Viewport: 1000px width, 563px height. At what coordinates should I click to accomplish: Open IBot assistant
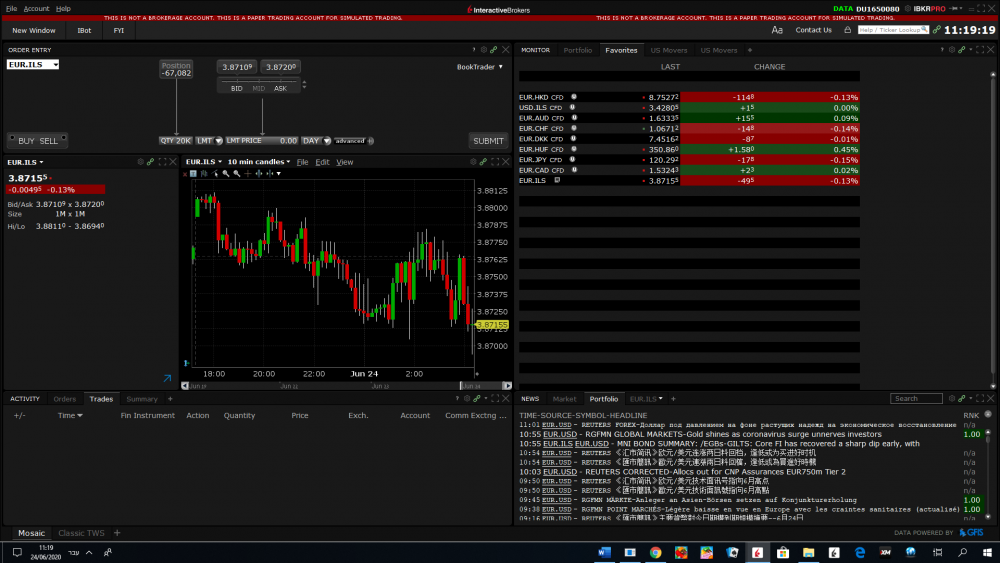[x=84, y=31]
